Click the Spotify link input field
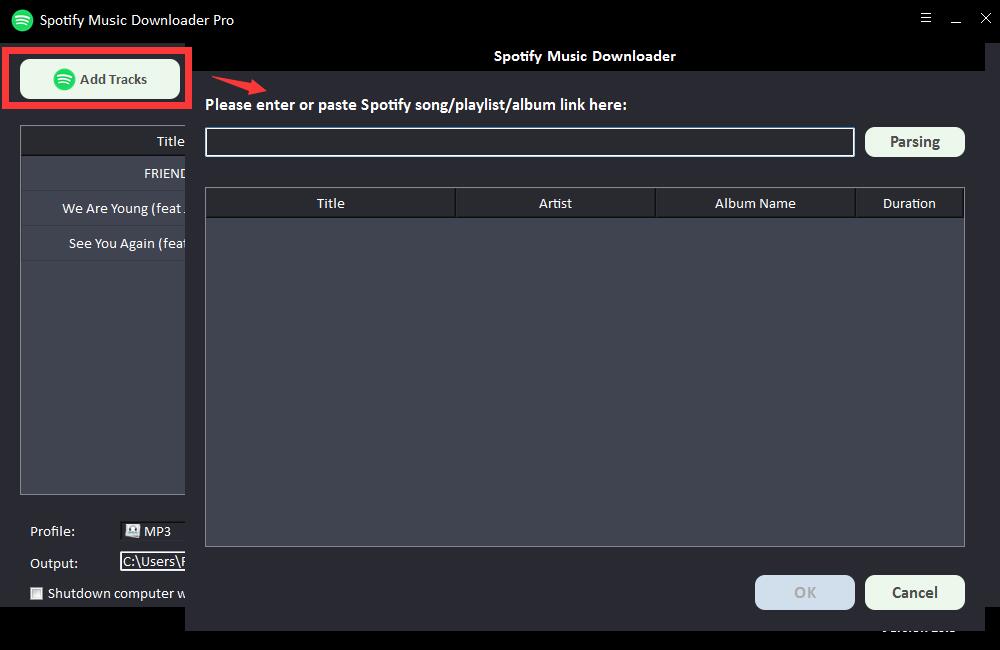1000x650 pixels. click(x=529, y=142)
